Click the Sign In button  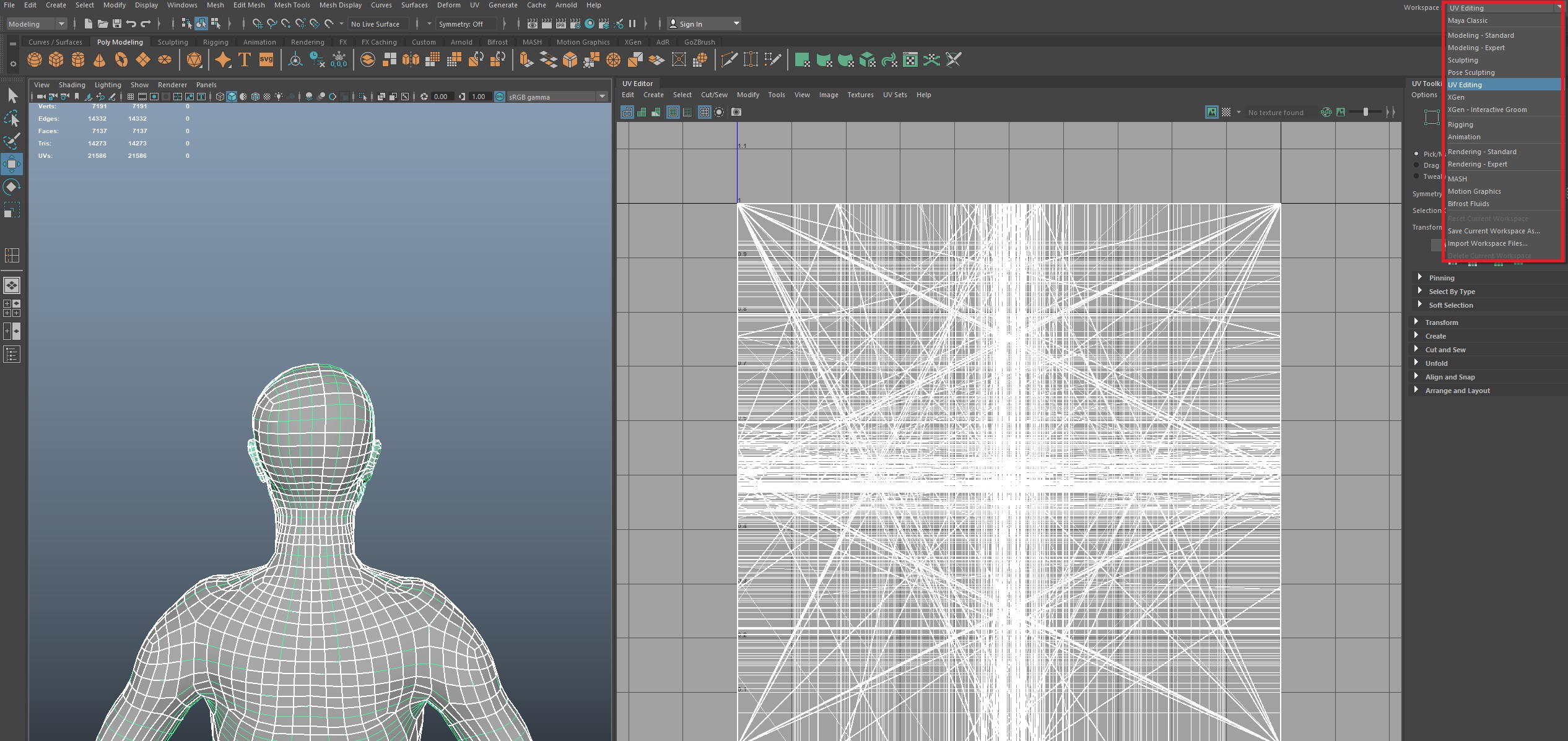[690, 24]
